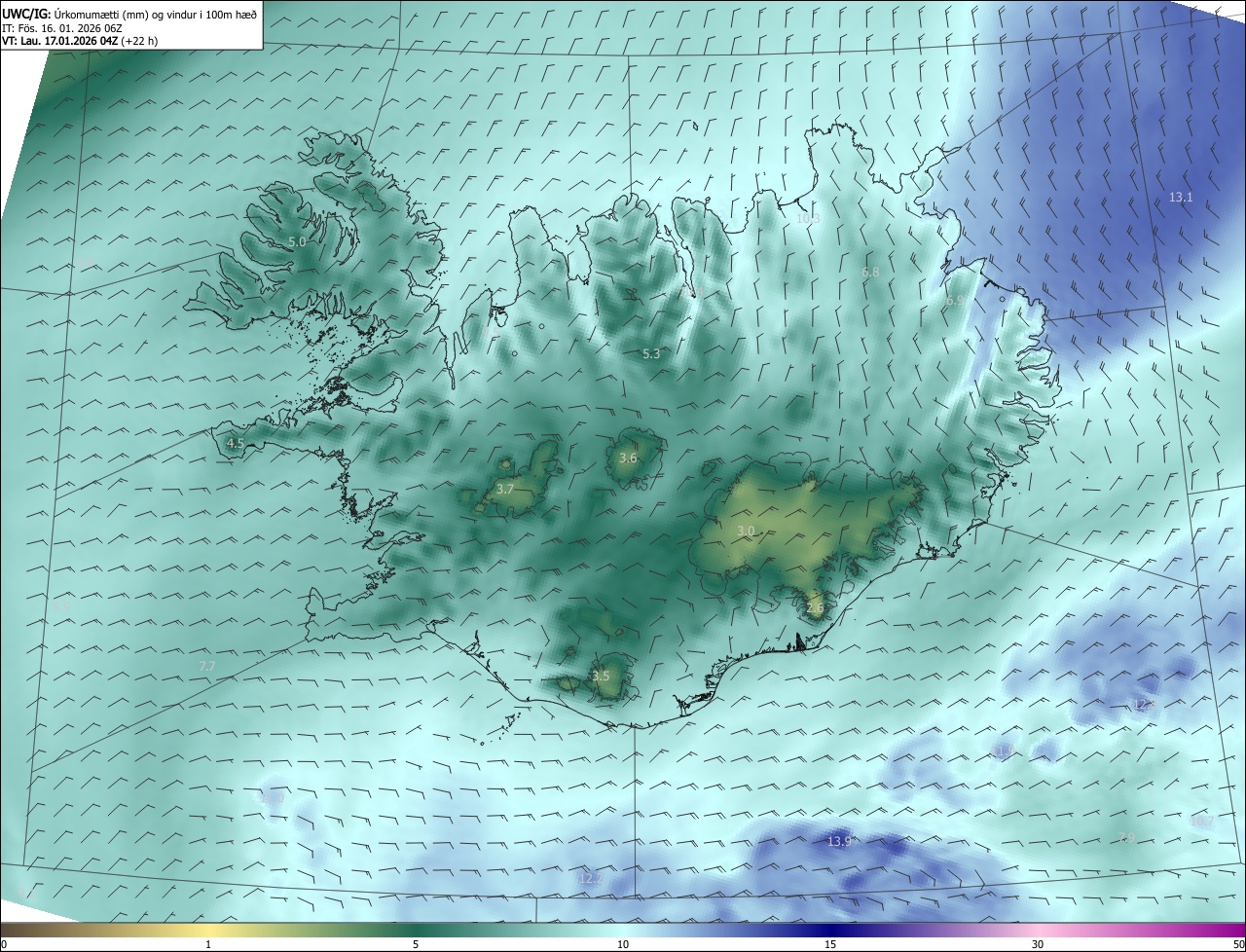1246x952 pixels.
Task: Click the 4.5 value on Snæfellsnes peninsula
Action: tap(235, 443)
